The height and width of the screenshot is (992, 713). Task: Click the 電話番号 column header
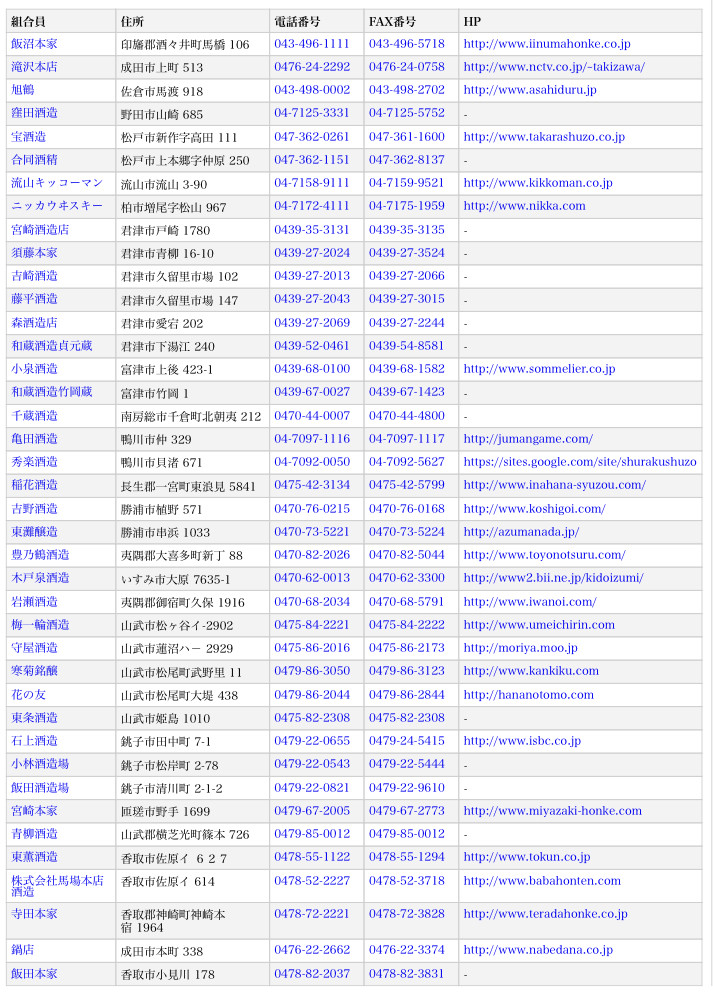(x=297, y=22)
